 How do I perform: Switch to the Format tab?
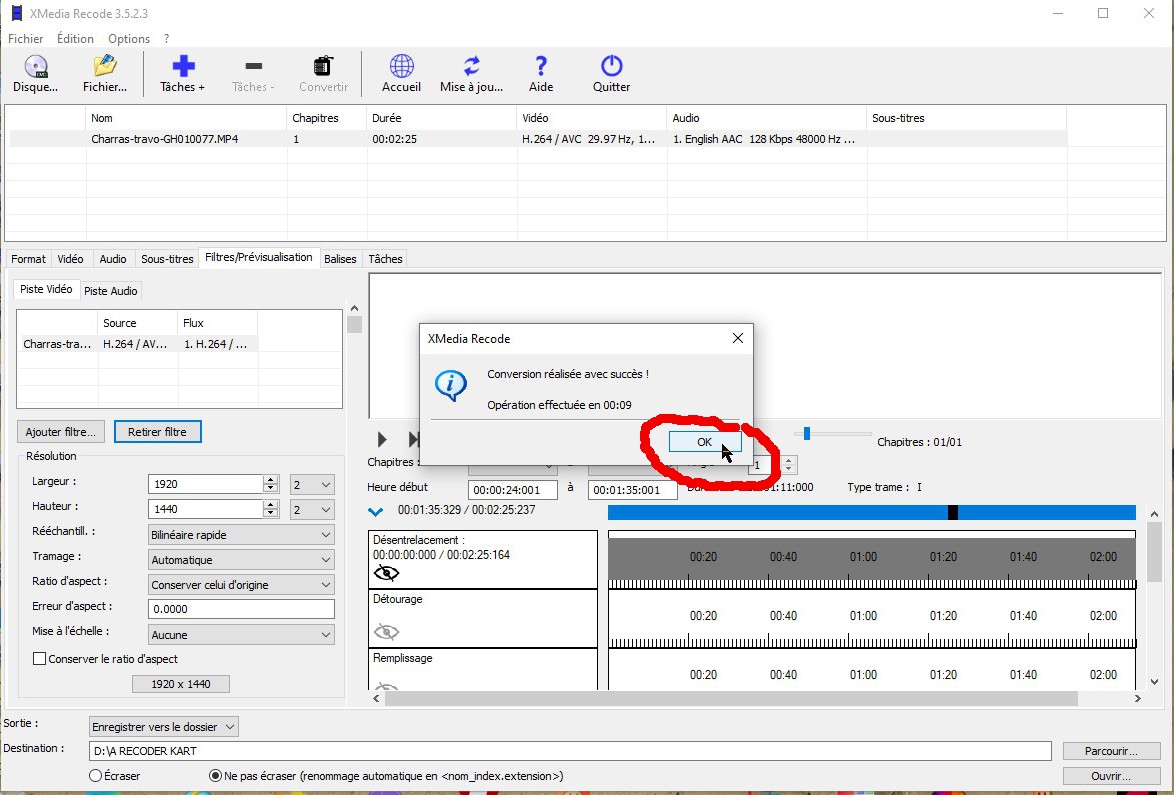click(28, 258)
